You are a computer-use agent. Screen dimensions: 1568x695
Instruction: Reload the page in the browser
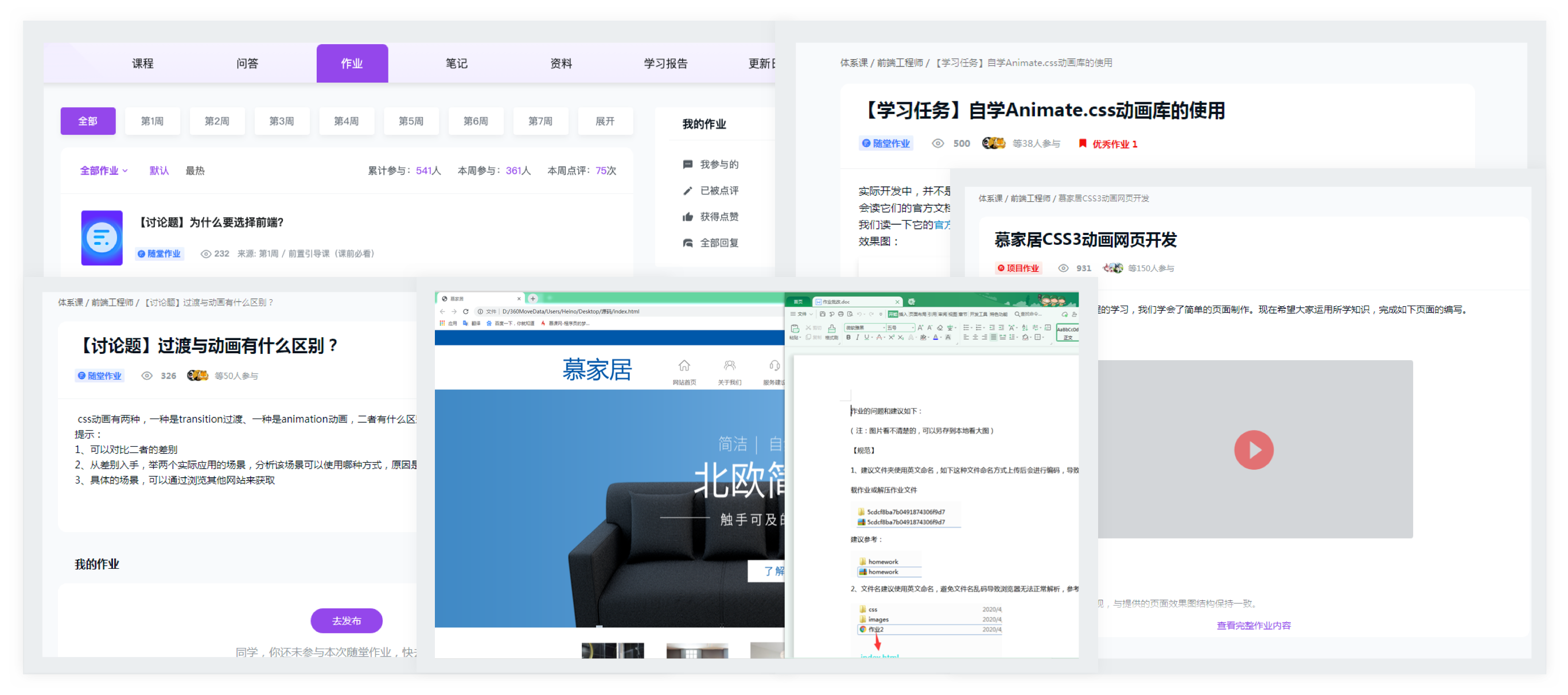(466, 311)
